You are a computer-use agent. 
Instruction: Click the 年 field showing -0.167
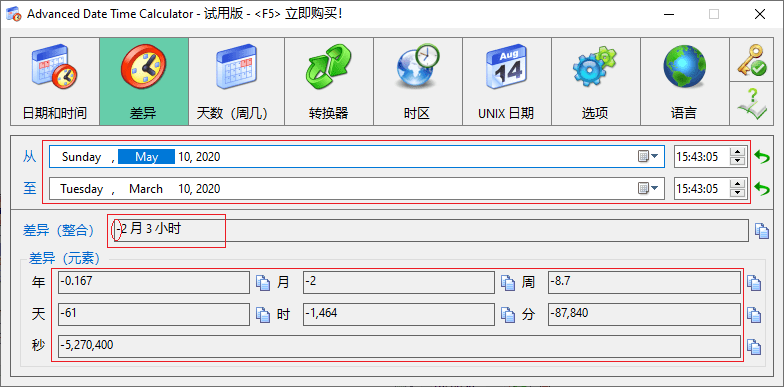pos(154,282)
